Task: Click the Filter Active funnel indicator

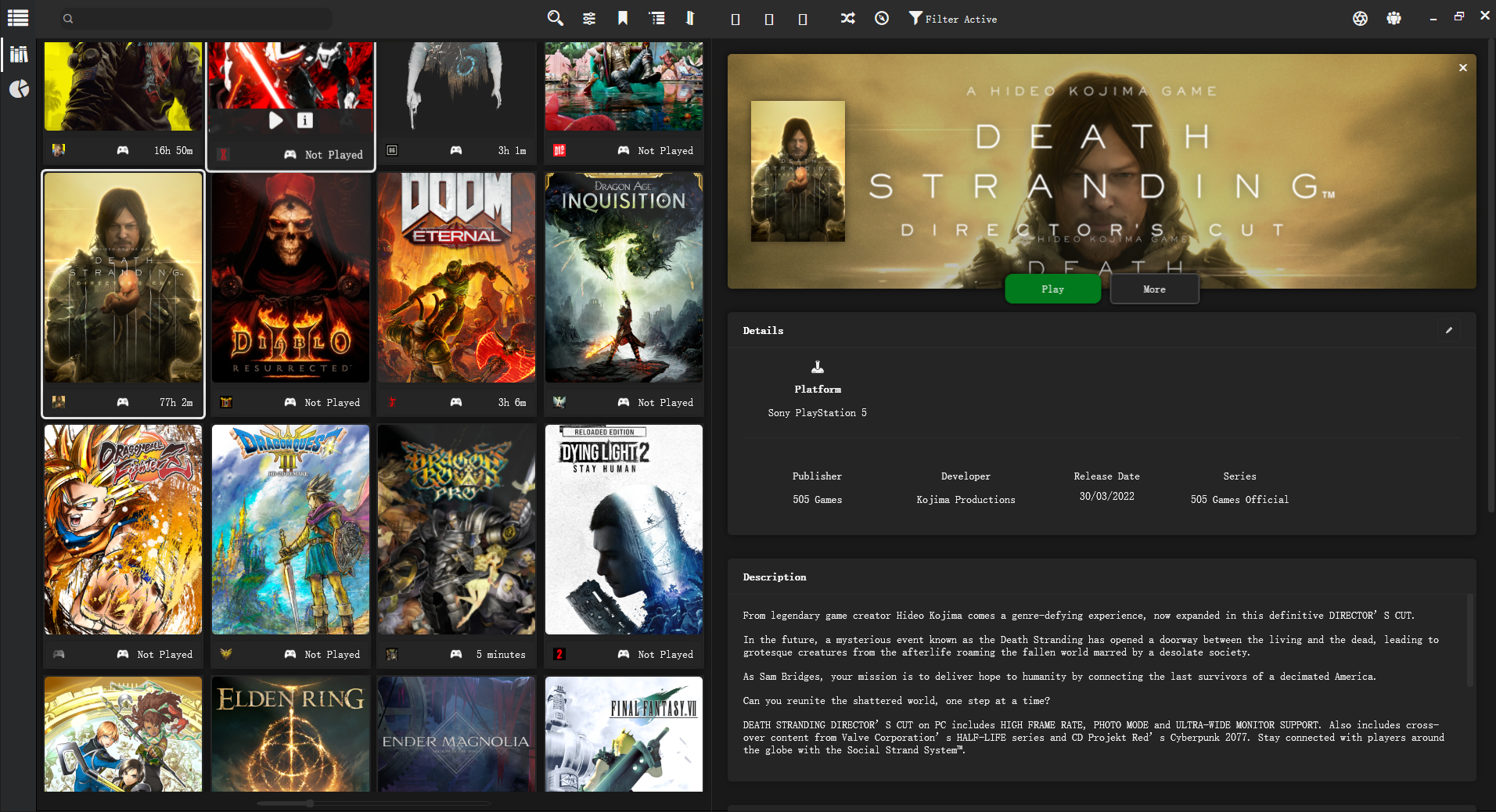Action: click(x=952, y=19)
